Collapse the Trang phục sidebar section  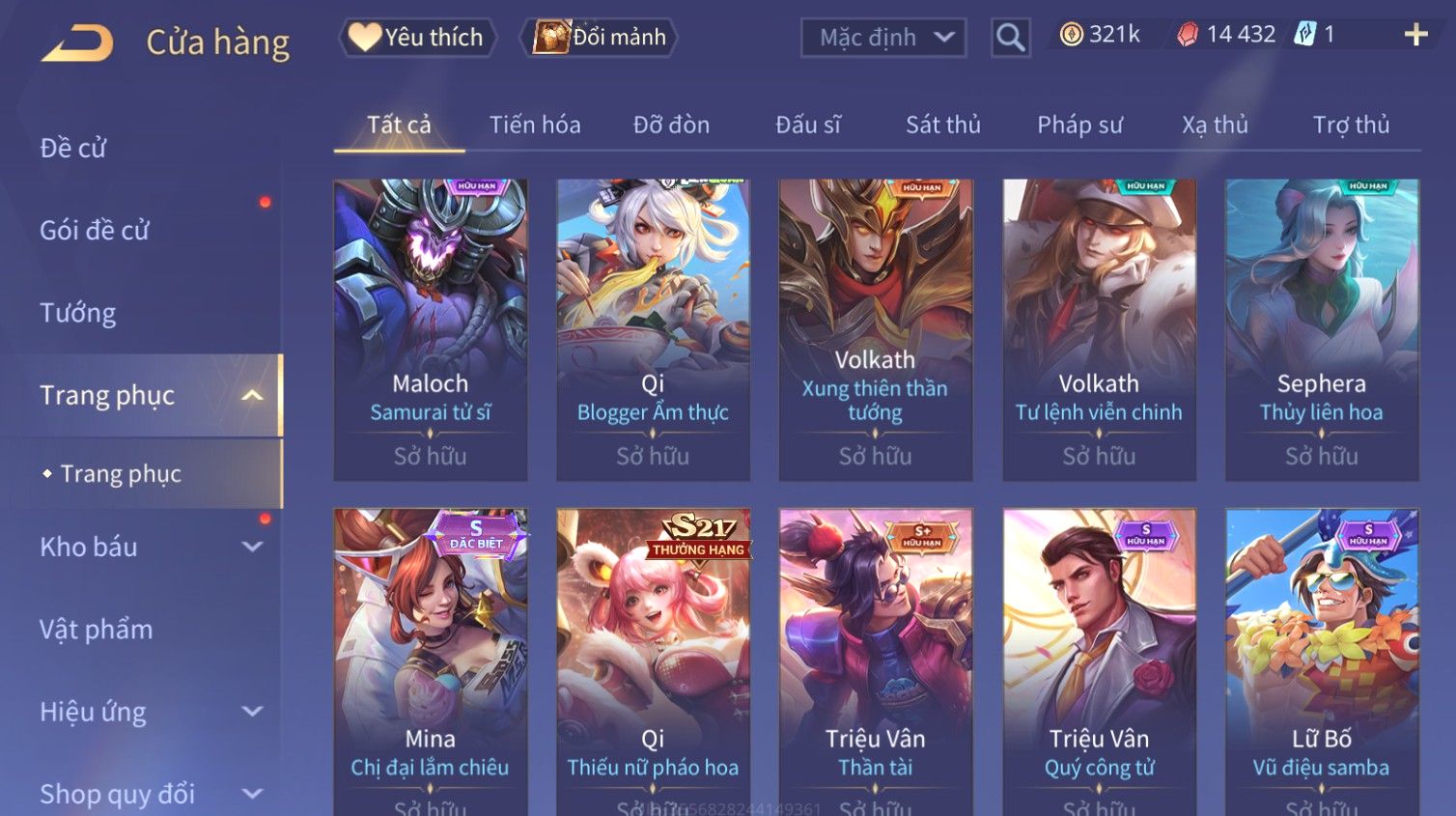tap(252, 395)
